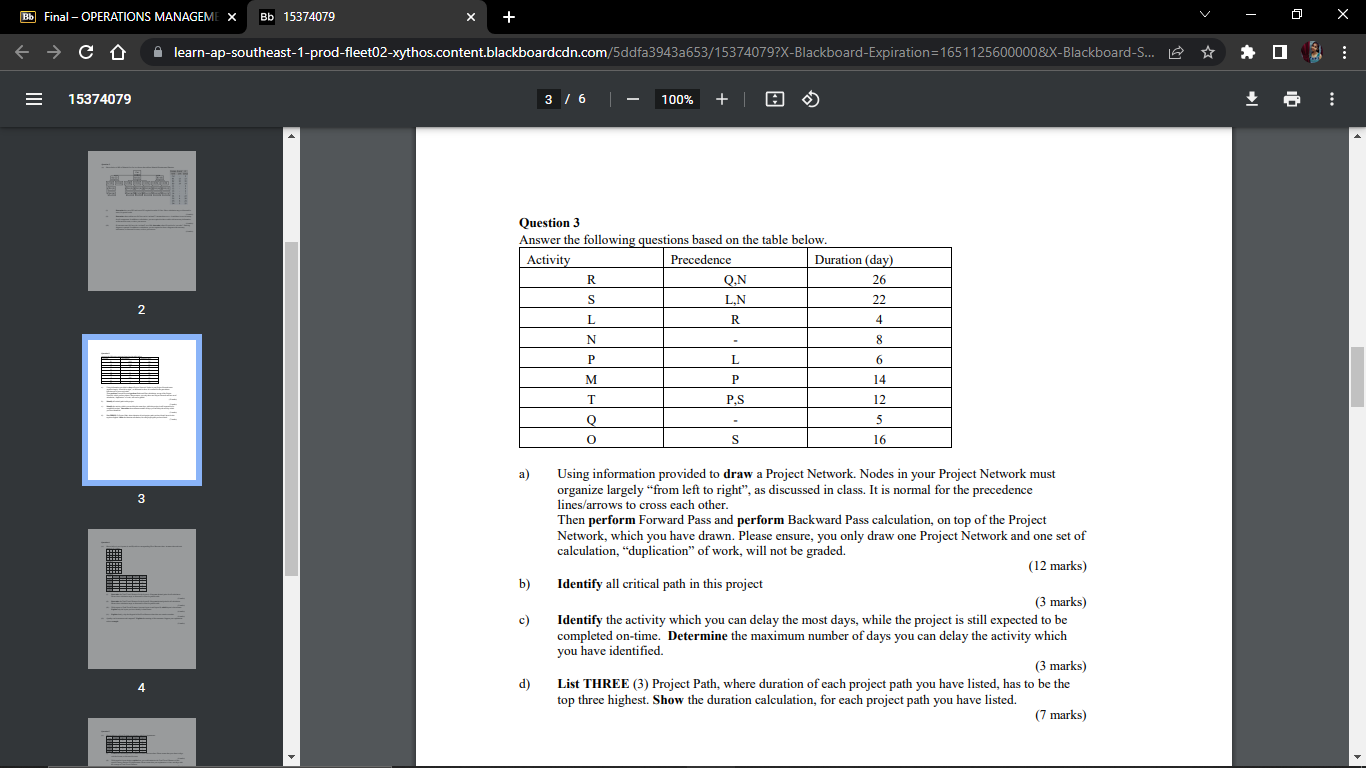Click the 100% zoom level field

(677, 99)
